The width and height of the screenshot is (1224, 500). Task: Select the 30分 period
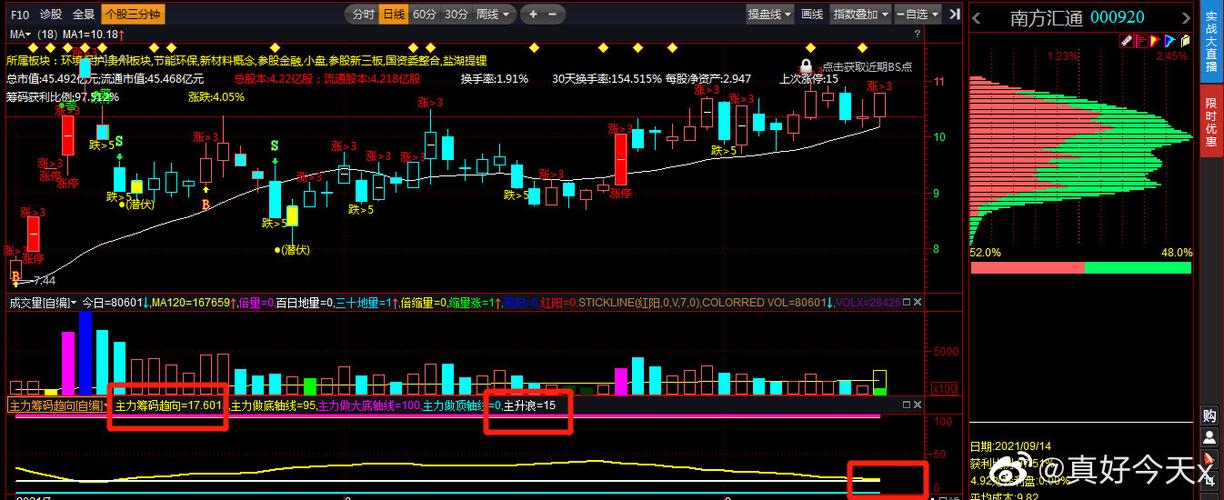click(x=456, y=14)
